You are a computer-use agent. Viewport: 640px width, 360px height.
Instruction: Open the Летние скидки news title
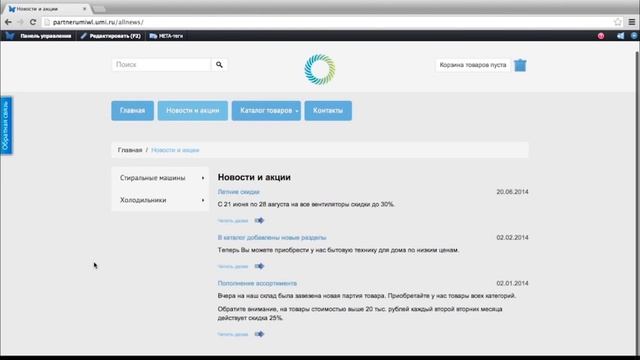(238, 192)
